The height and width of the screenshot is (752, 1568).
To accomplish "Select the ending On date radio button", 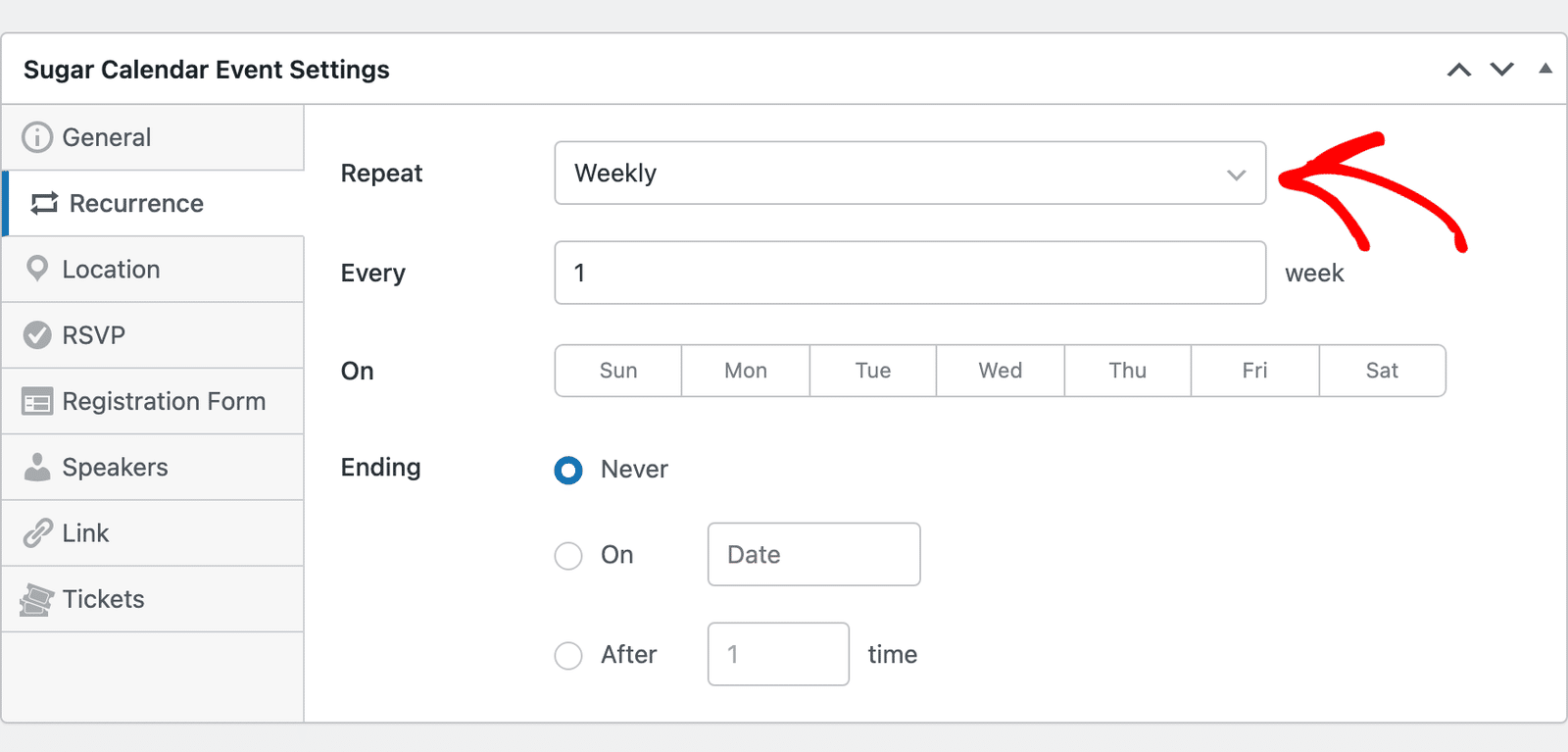I will [568, 556].
